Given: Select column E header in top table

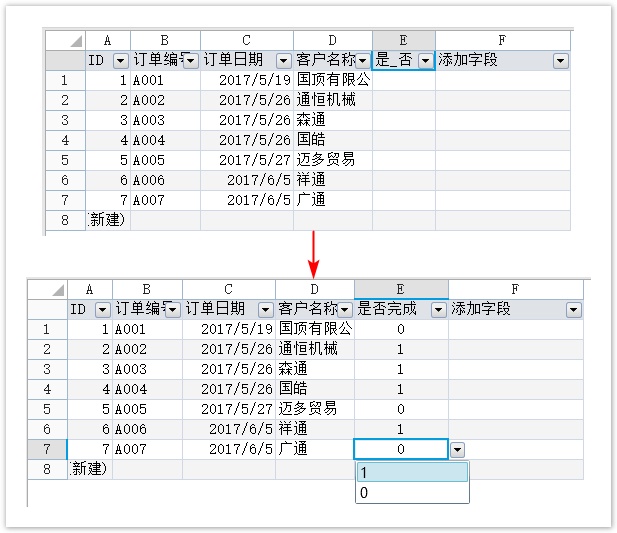Looking at the screenshot, I should 403,40.
